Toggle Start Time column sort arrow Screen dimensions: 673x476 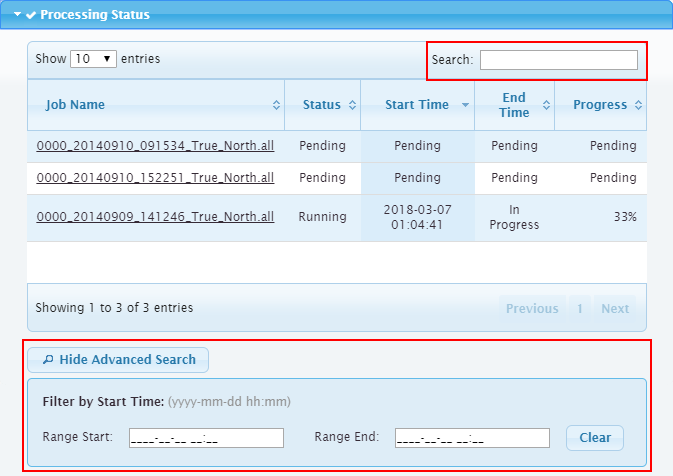465,105
